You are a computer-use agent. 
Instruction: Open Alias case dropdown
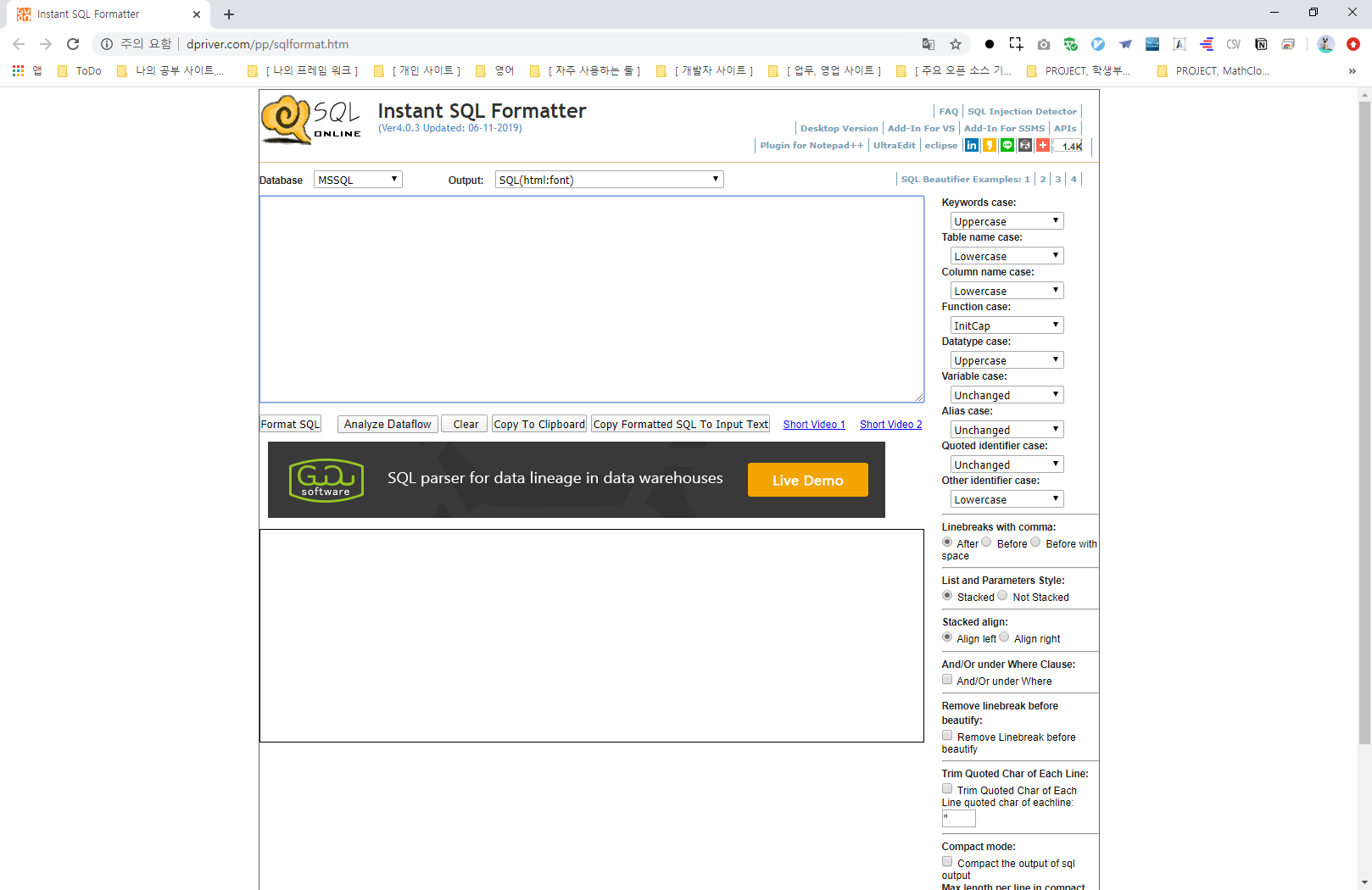point(1007,430)
